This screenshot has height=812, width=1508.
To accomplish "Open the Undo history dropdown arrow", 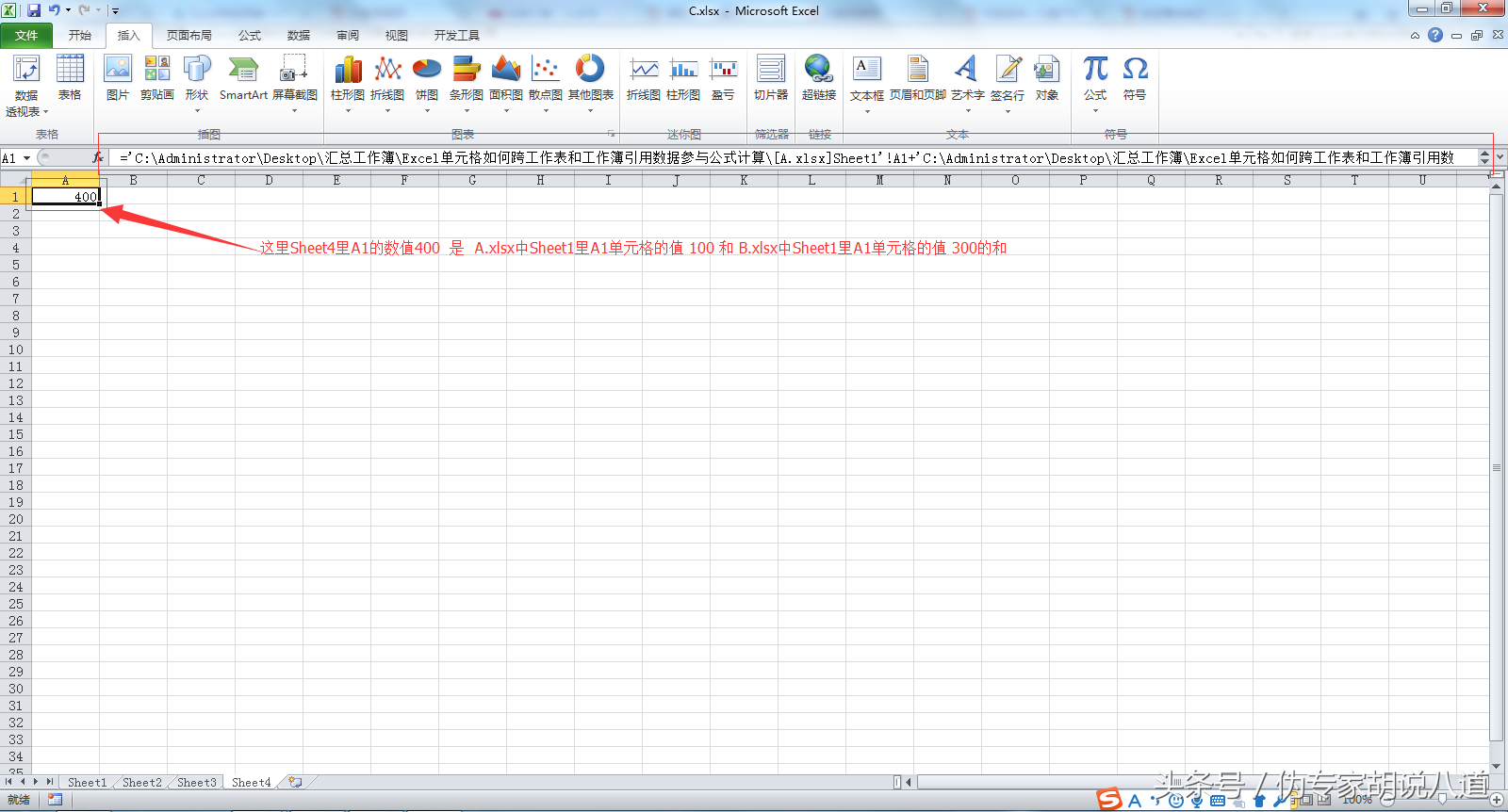I will point(68,10).
